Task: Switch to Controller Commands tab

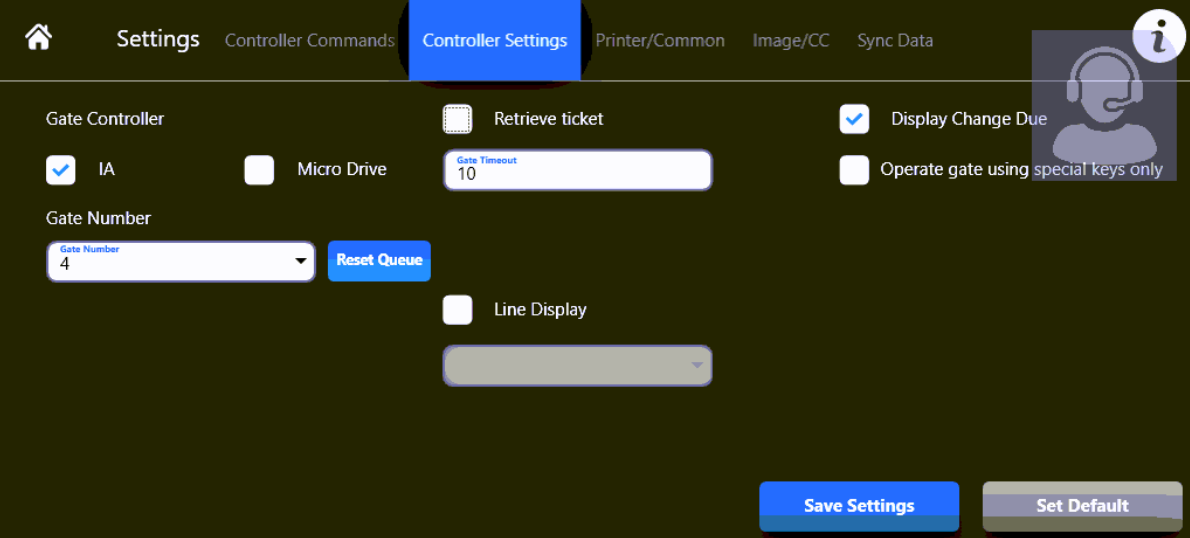Action: (310, 40)
